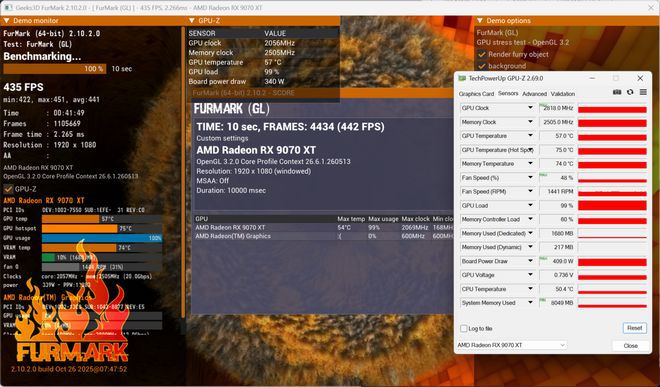The width and height of the screenshot is (660, 387).
Task: Click AMD Radeon RX 9070 XT row in score table
Action: click(323, 227)
